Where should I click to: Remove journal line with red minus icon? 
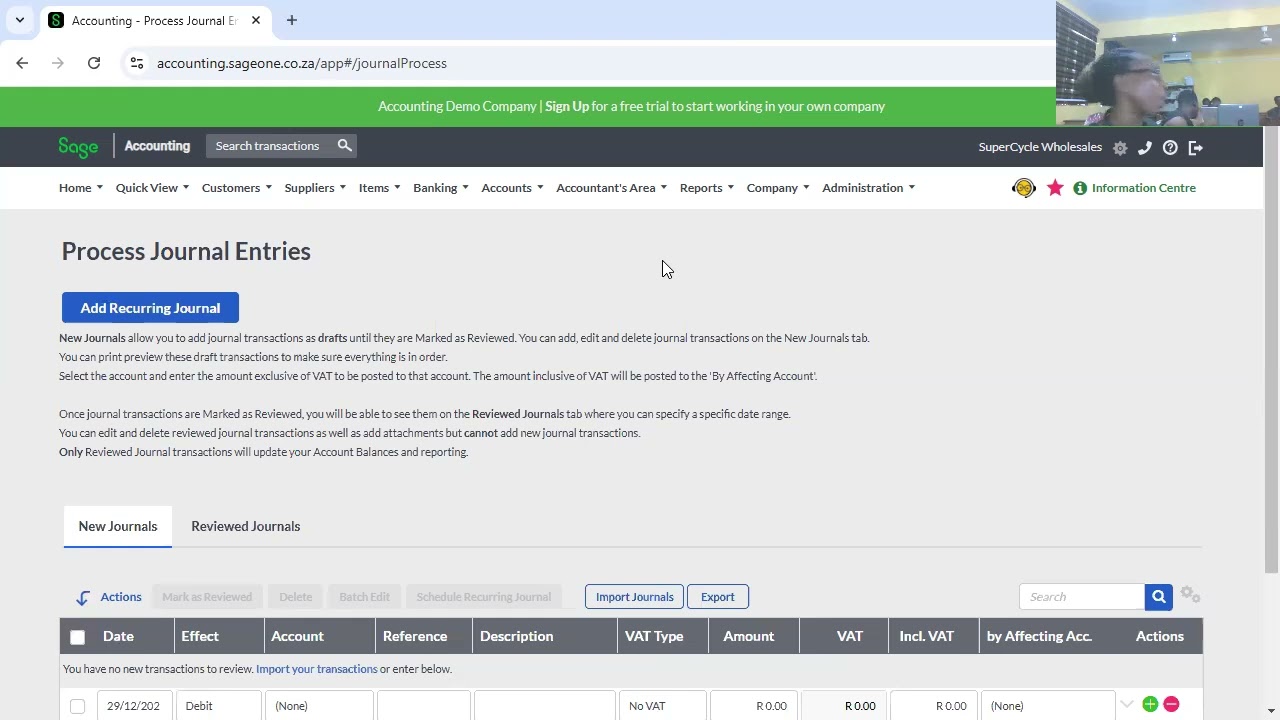coord(1171,705)
